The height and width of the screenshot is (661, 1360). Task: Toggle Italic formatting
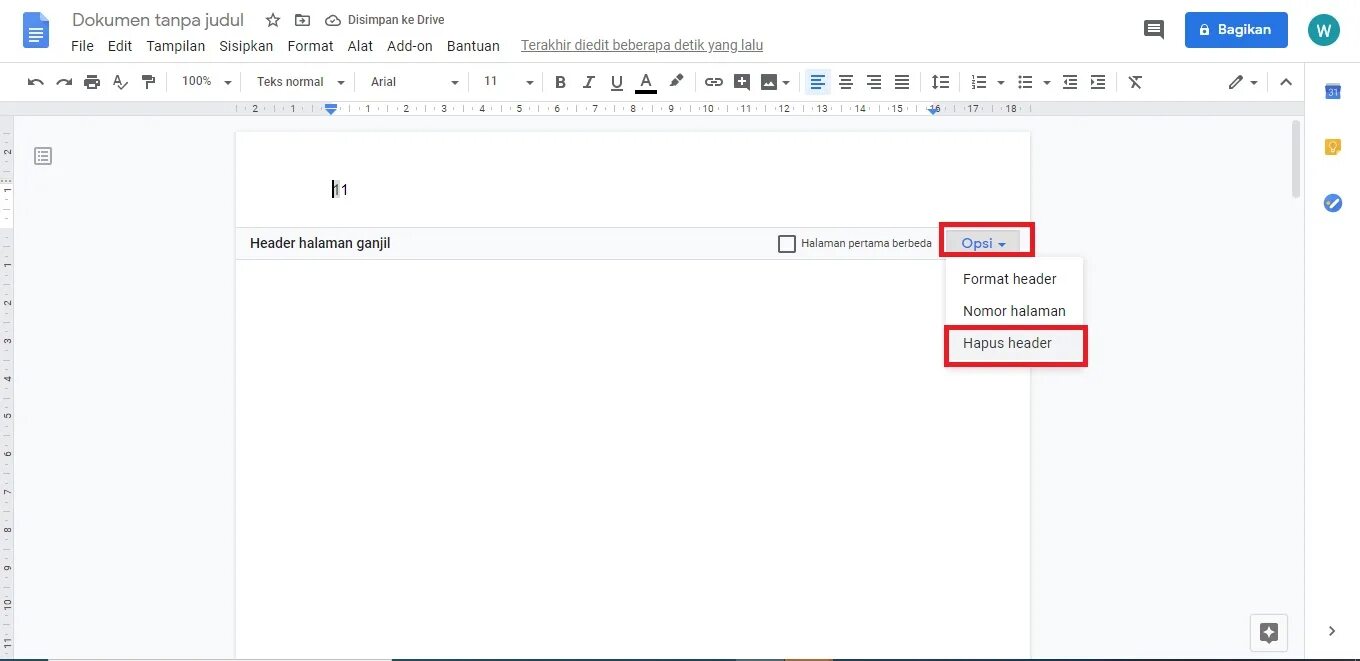588,82
